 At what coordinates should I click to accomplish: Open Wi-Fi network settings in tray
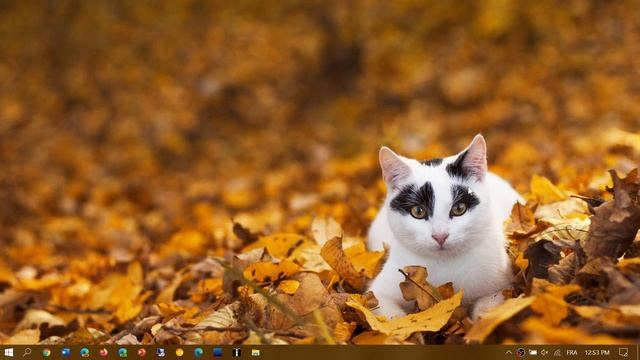pyautogui.click(x=557, y=352)
